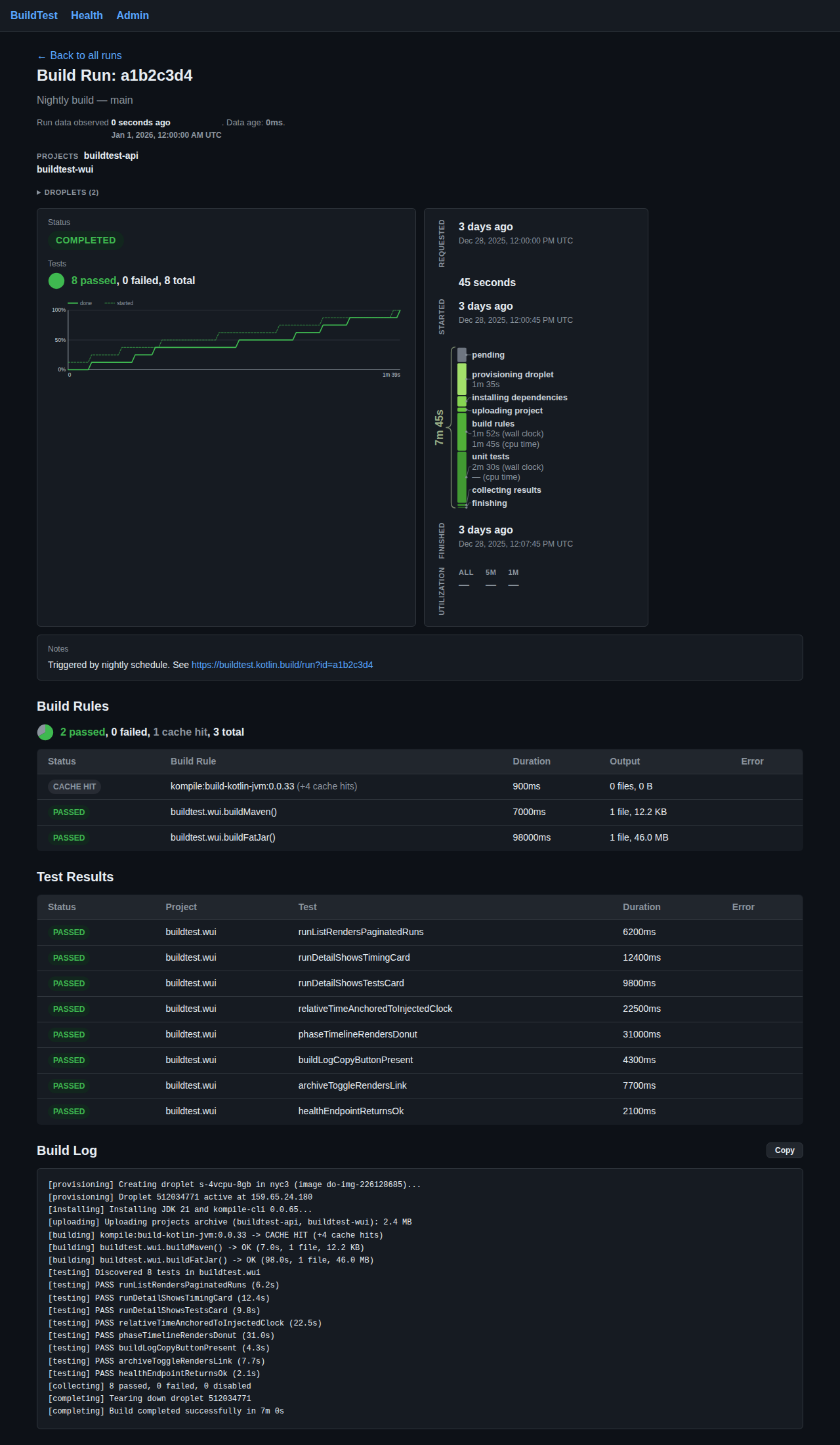Click the 'Dec 28, 2025, 12:07:45 PM UTC' finished timestamp
The width and height of the screenshot is (840, 1445).
coord(516,544)
